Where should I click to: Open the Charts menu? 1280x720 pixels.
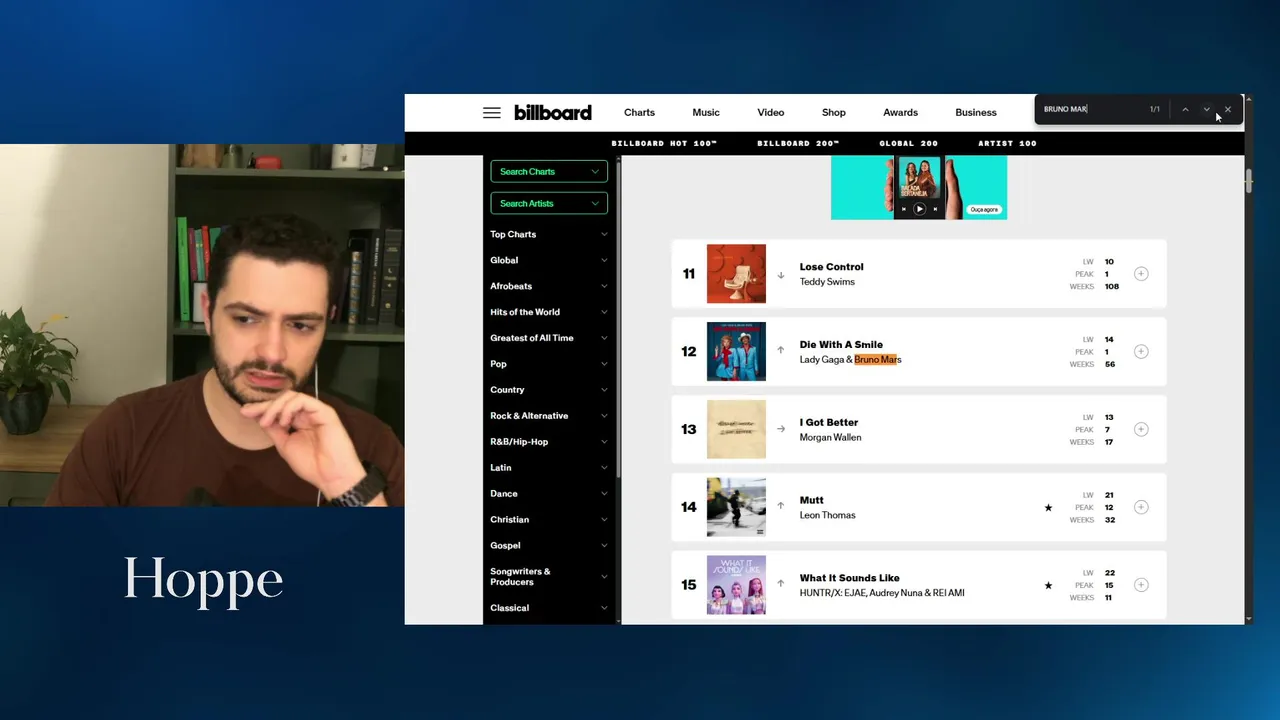639,113
